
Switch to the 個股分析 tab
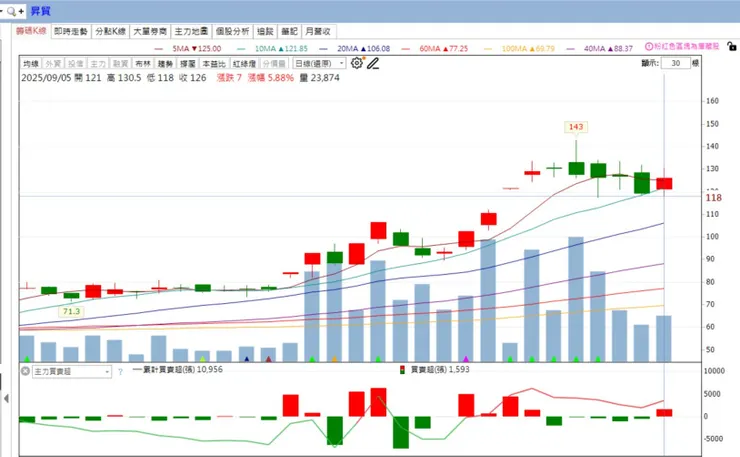232,31
